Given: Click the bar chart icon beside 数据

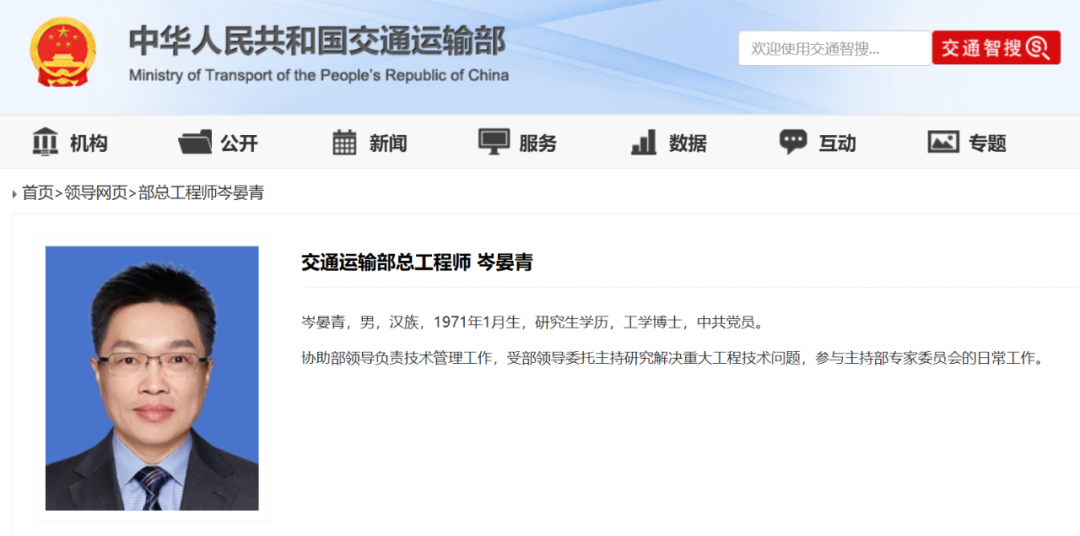Looking at the screenshot, I should tap(644, 142).
